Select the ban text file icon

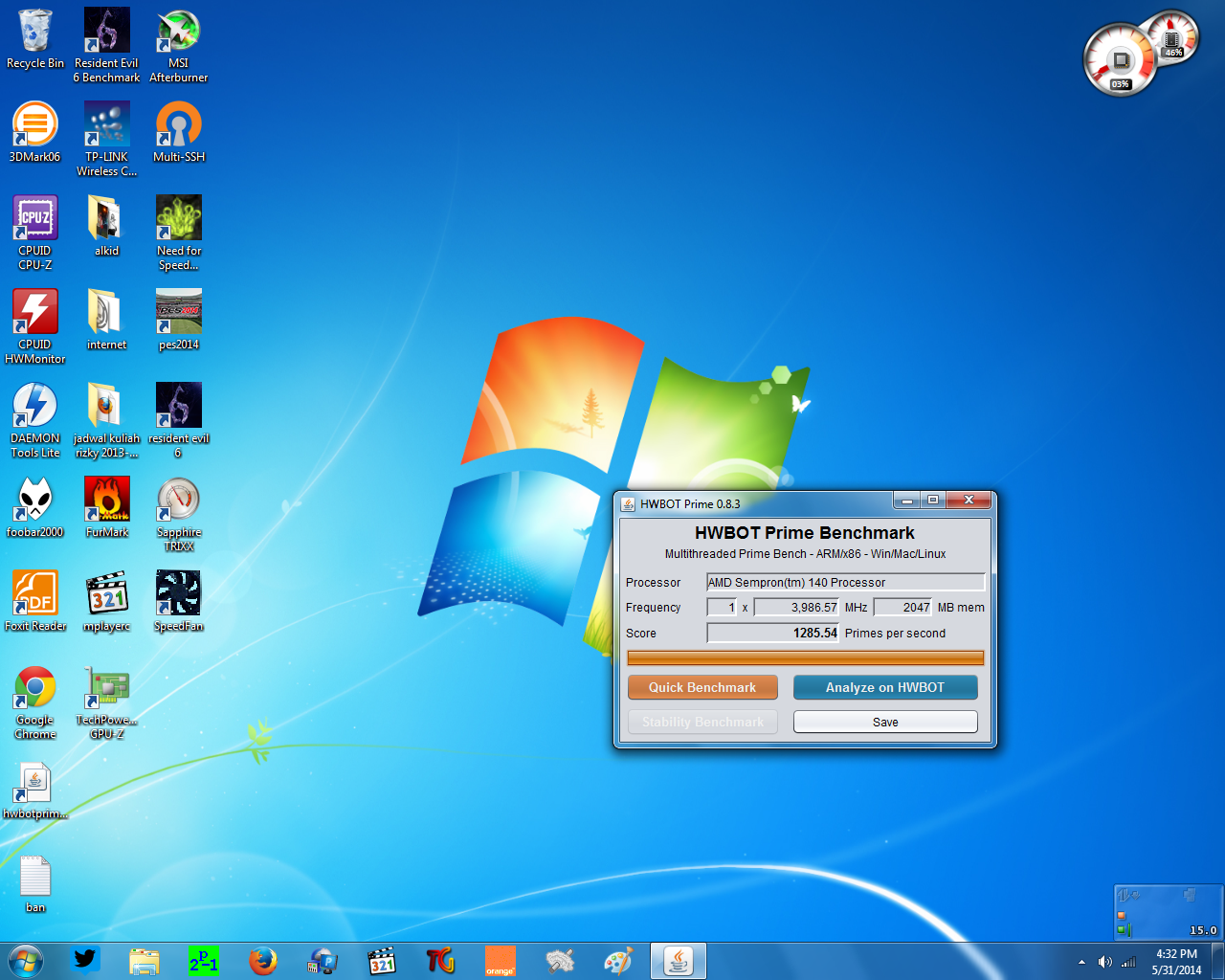coord(35,883)
